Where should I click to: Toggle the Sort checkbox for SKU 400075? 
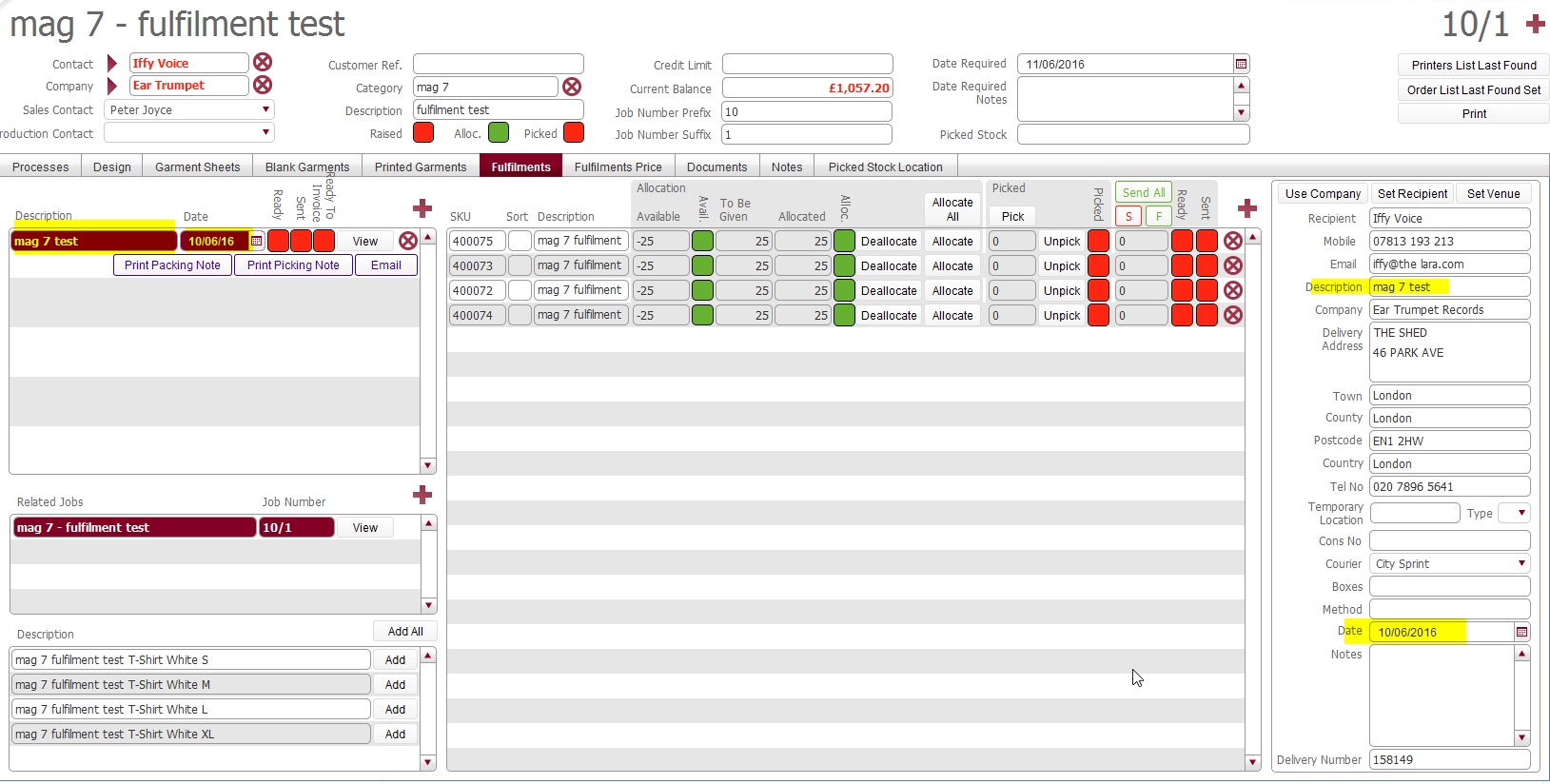point(520,241)
